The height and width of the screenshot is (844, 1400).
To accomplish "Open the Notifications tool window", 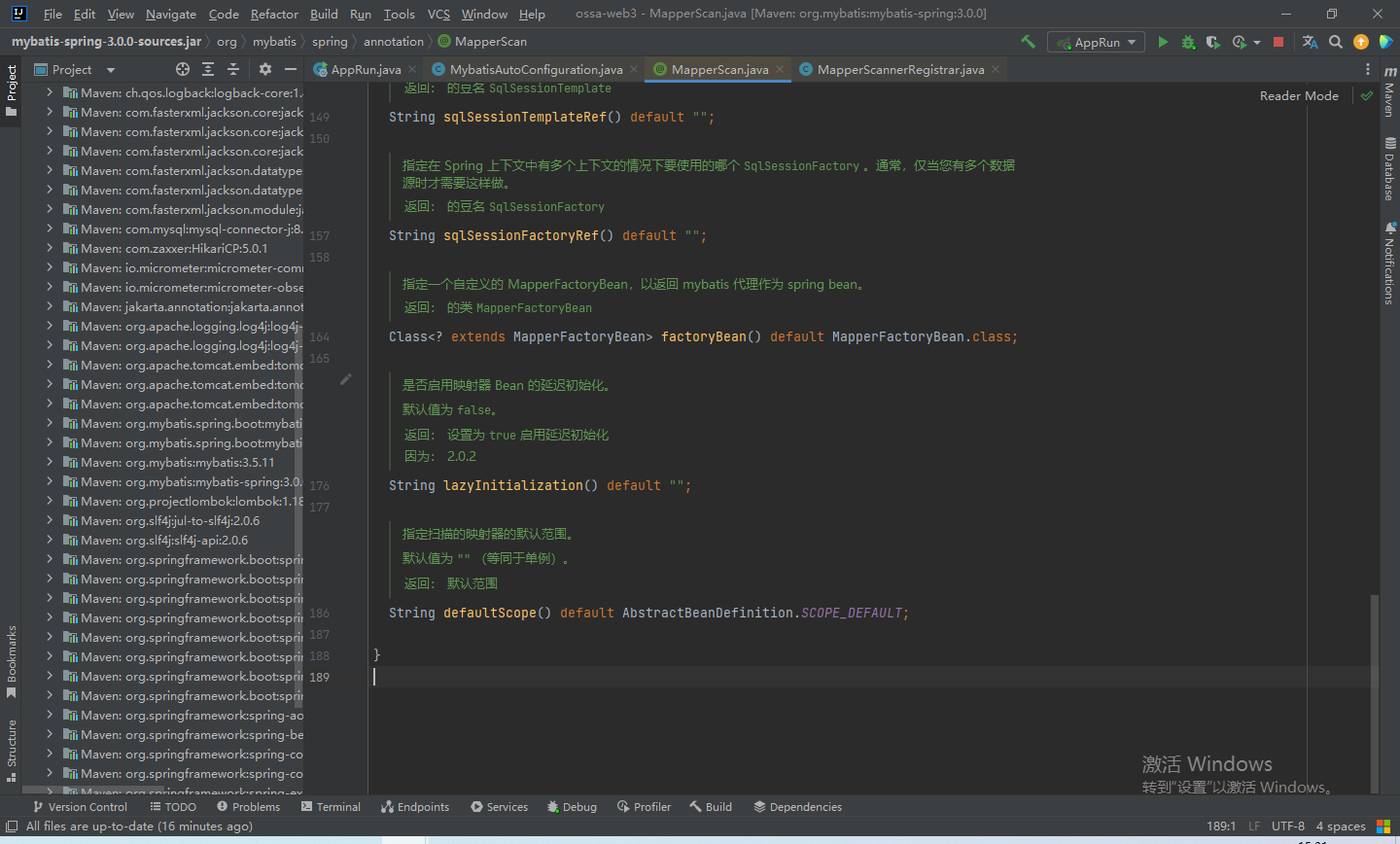I will 1389,264.
